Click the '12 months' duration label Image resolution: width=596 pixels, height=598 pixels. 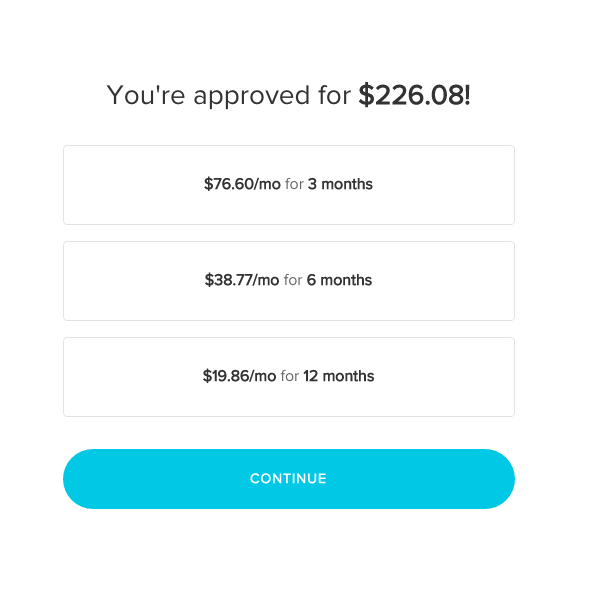pyautogui.click(x=339, y=376)
